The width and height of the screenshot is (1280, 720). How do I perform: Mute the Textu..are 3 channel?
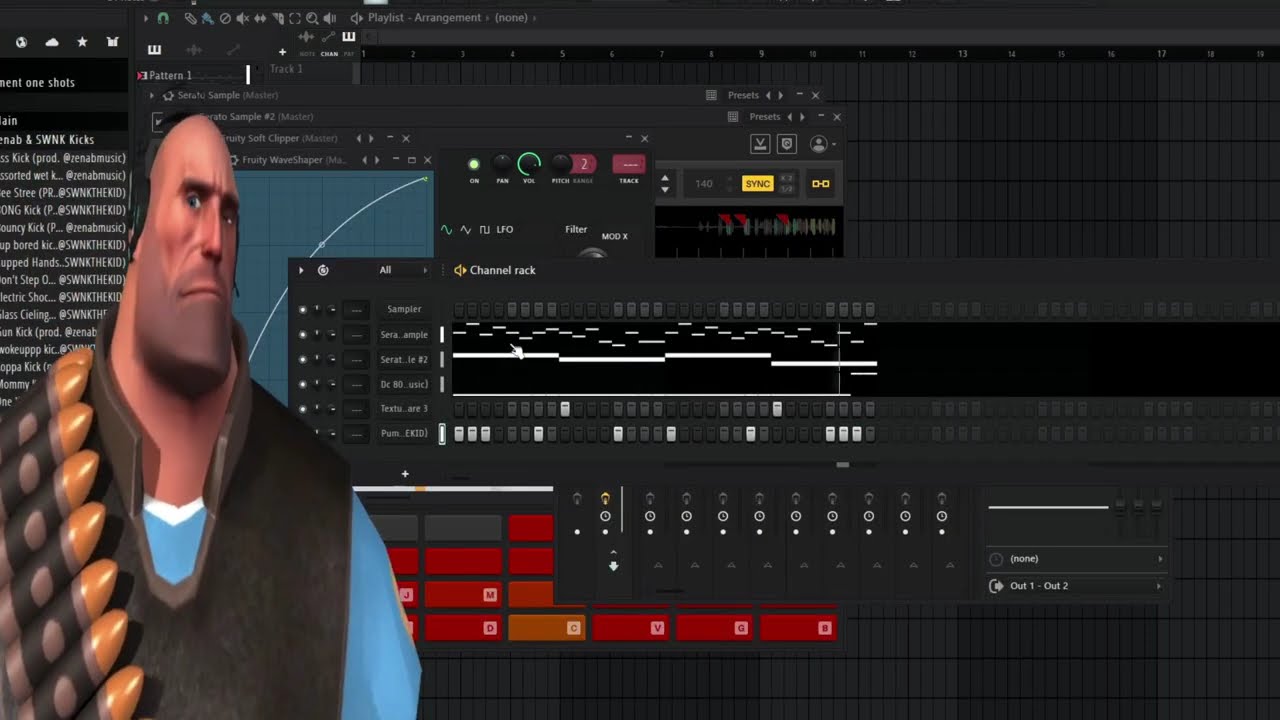[303, 409]
